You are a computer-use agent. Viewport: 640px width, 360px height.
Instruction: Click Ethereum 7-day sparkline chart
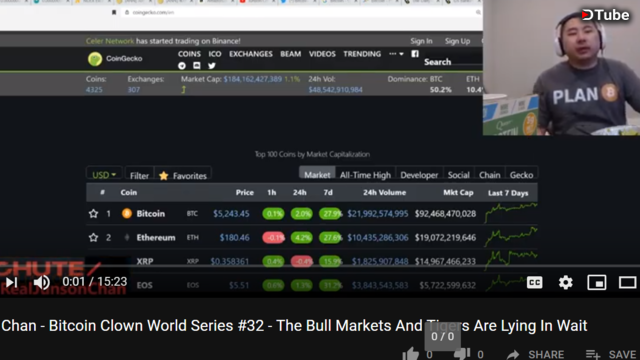[x=511, y=237]
